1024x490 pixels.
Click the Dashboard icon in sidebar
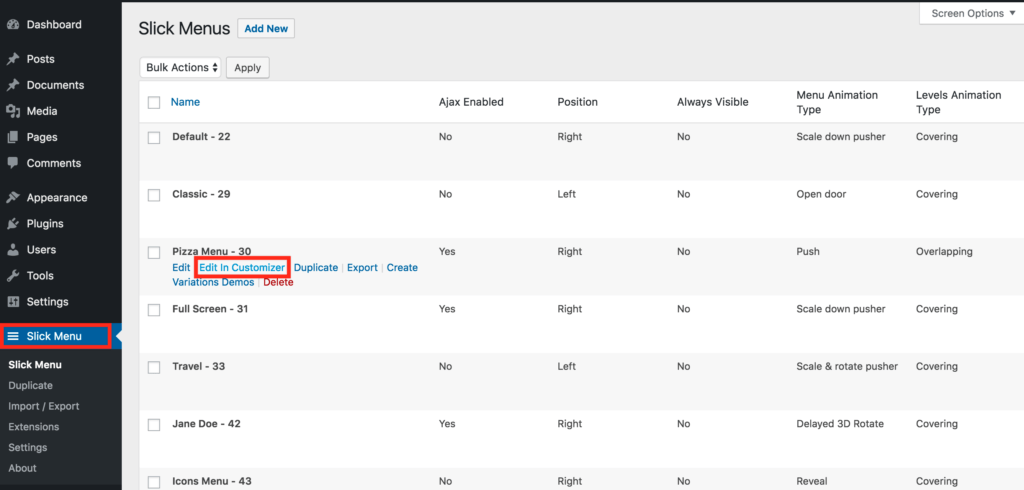coord(13,24)
